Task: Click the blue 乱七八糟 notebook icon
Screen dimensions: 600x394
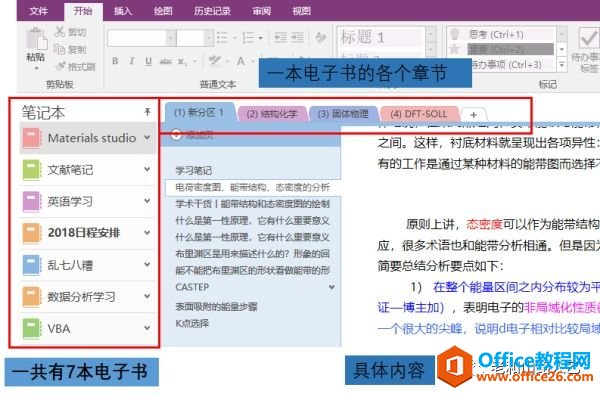Action: [x=32, y=265]
